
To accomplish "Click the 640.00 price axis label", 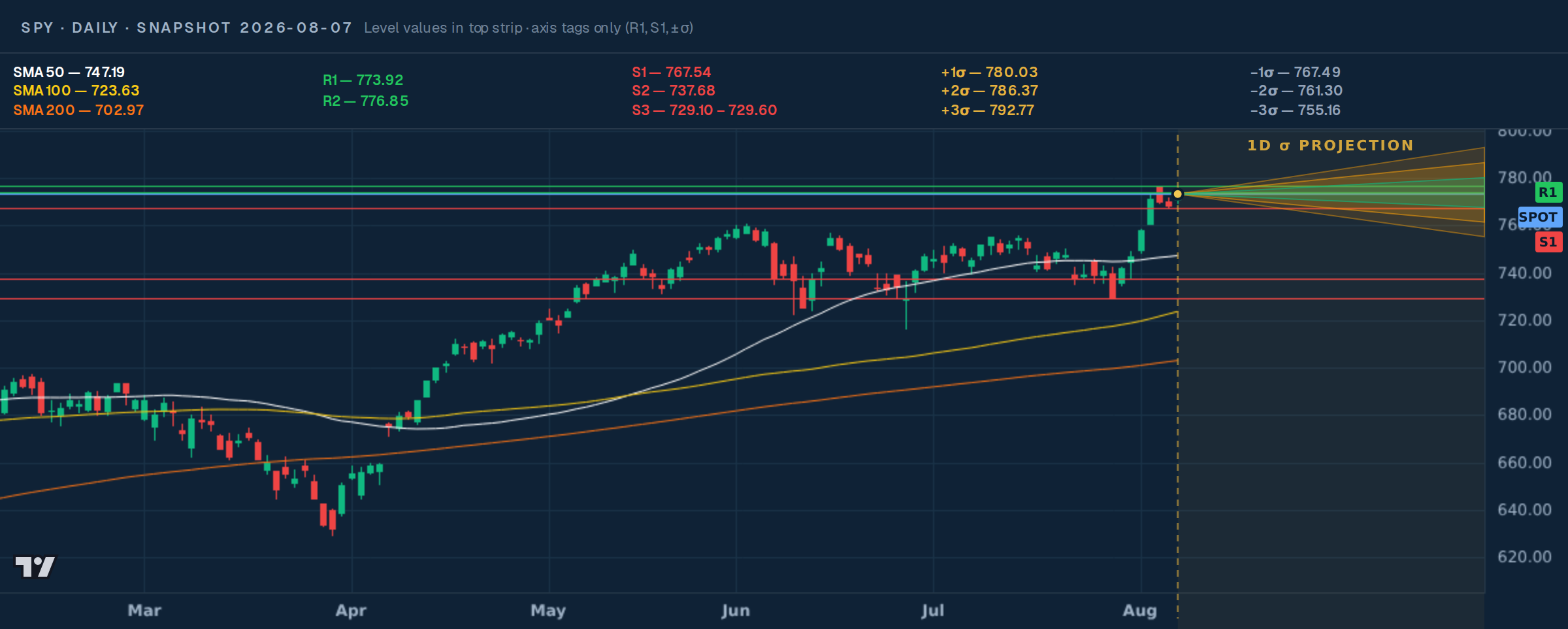I will click(x=1524, y=509).
